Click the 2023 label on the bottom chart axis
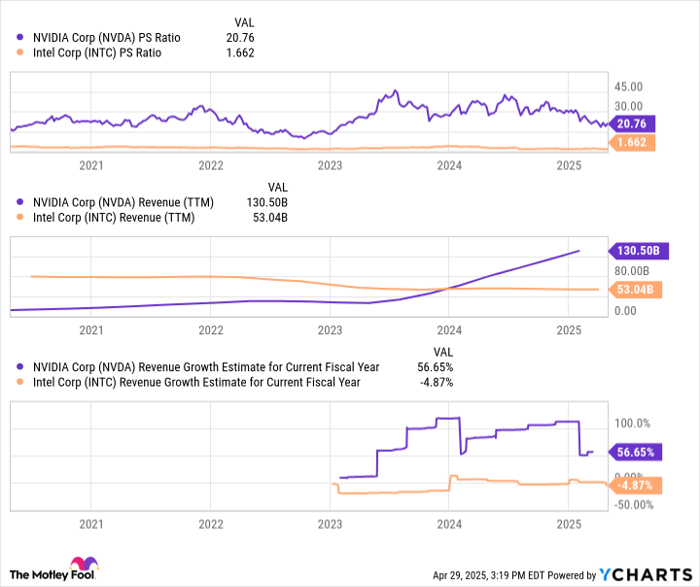 point(329,523)
